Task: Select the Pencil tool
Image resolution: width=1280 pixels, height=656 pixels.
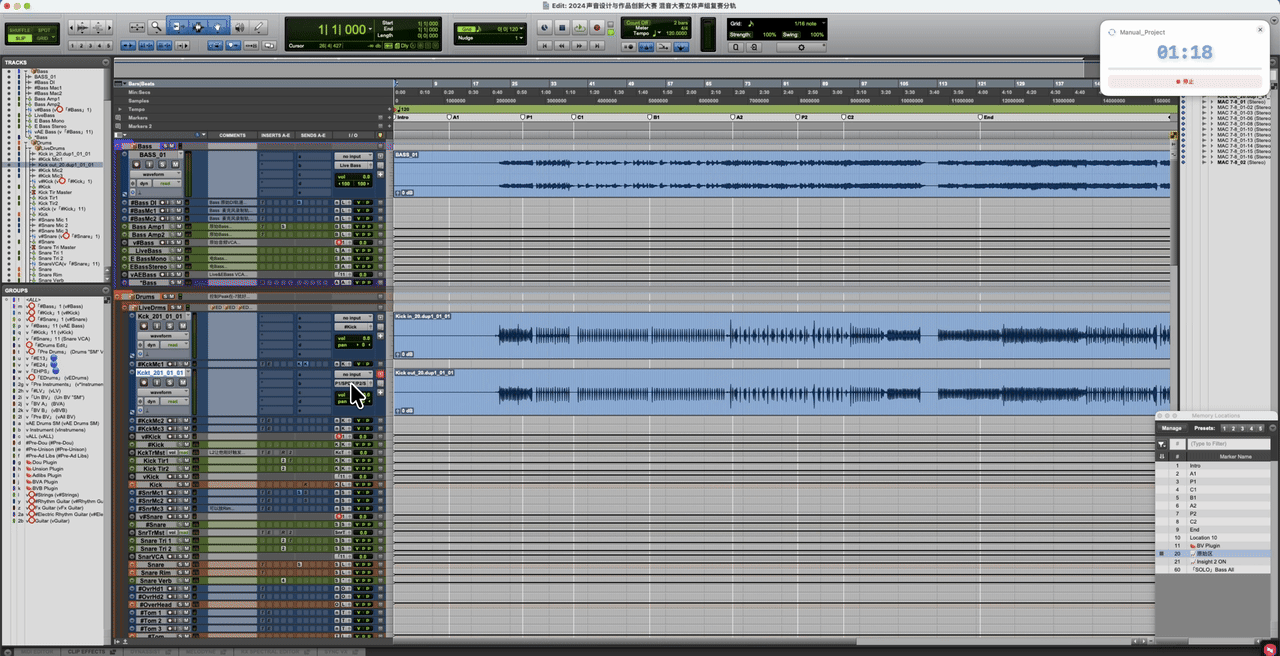Action: coord(259,27)
